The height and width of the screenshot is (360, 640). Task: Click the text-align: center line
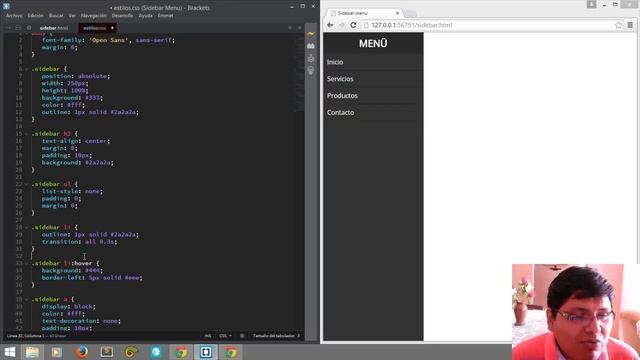point(76,141)
